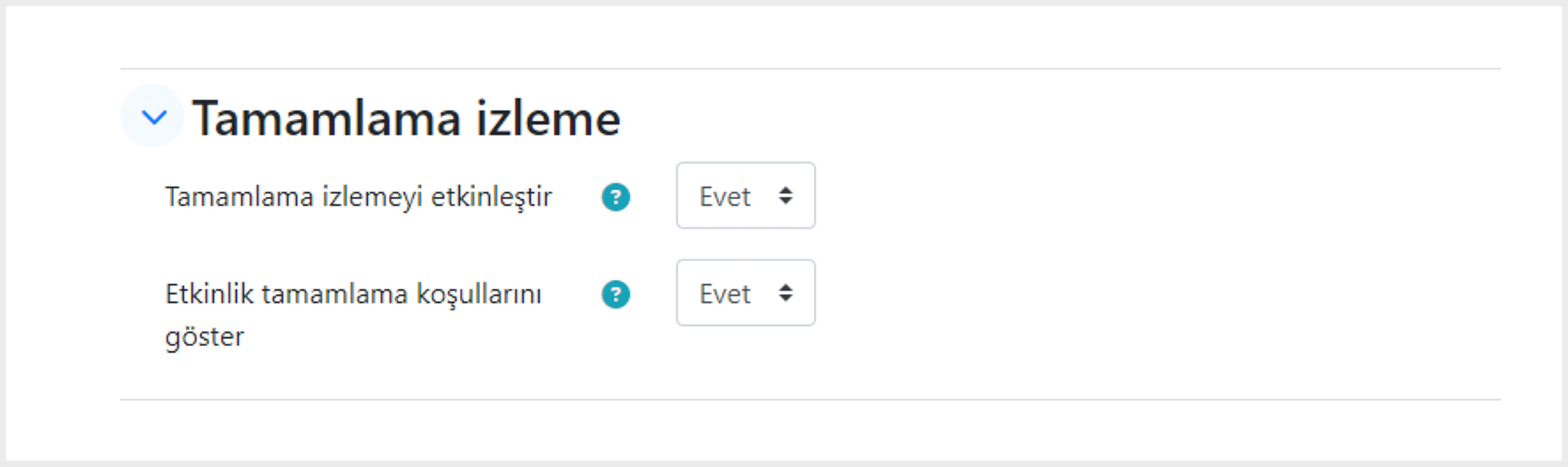Click the first teal question mark icon
Viewport: 1568px width, 467px height.
point(616,197)
